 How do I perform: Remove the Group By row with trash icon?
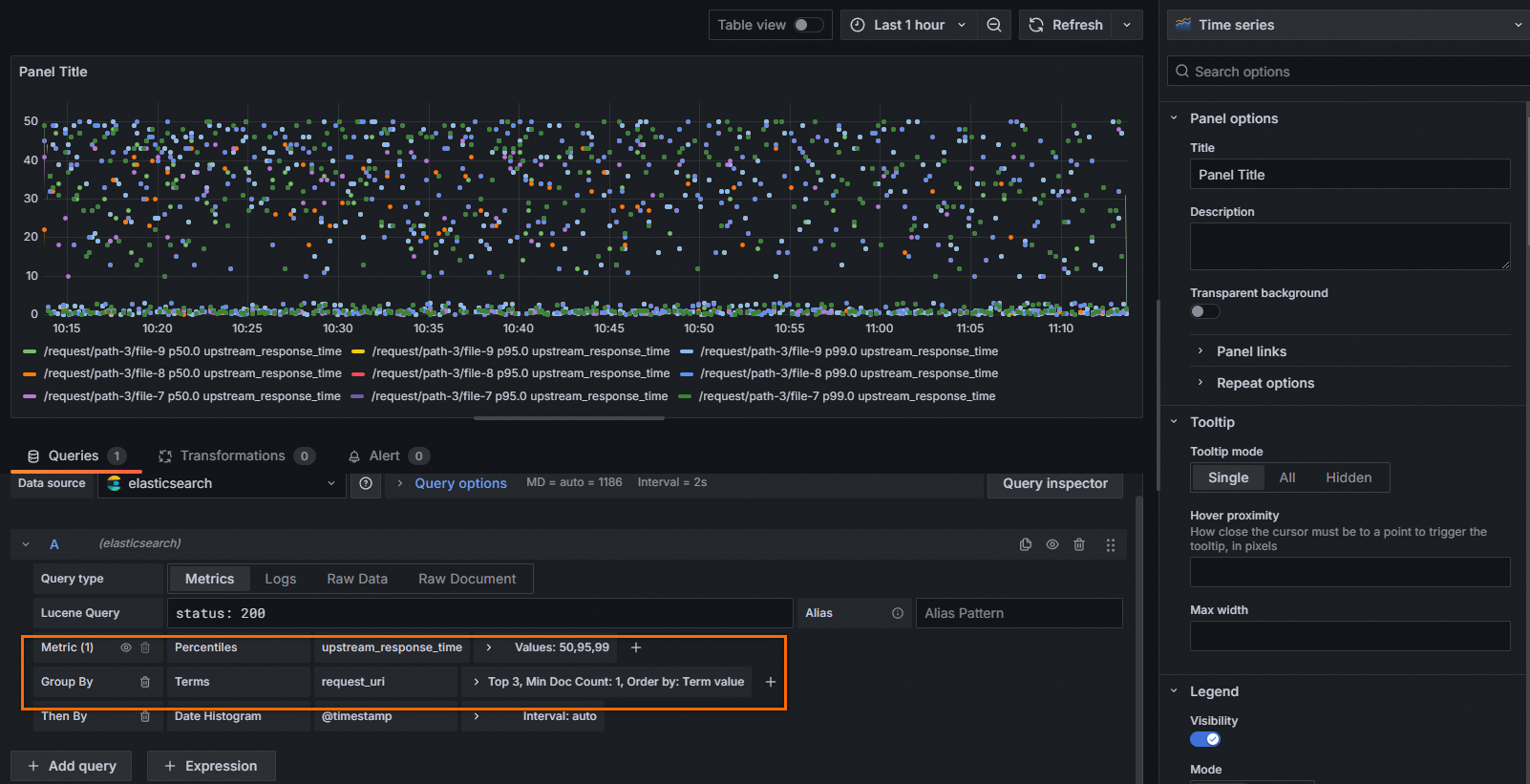(145, 682)
